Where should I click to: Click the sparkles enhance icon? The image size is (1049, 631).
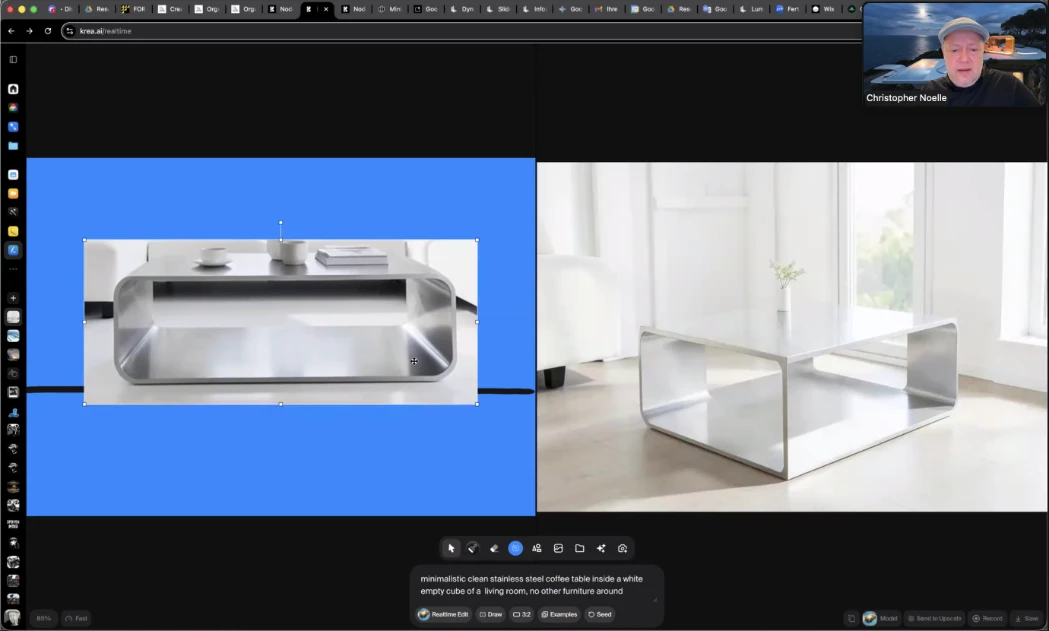pyautogui.click(x=601, y=548)
